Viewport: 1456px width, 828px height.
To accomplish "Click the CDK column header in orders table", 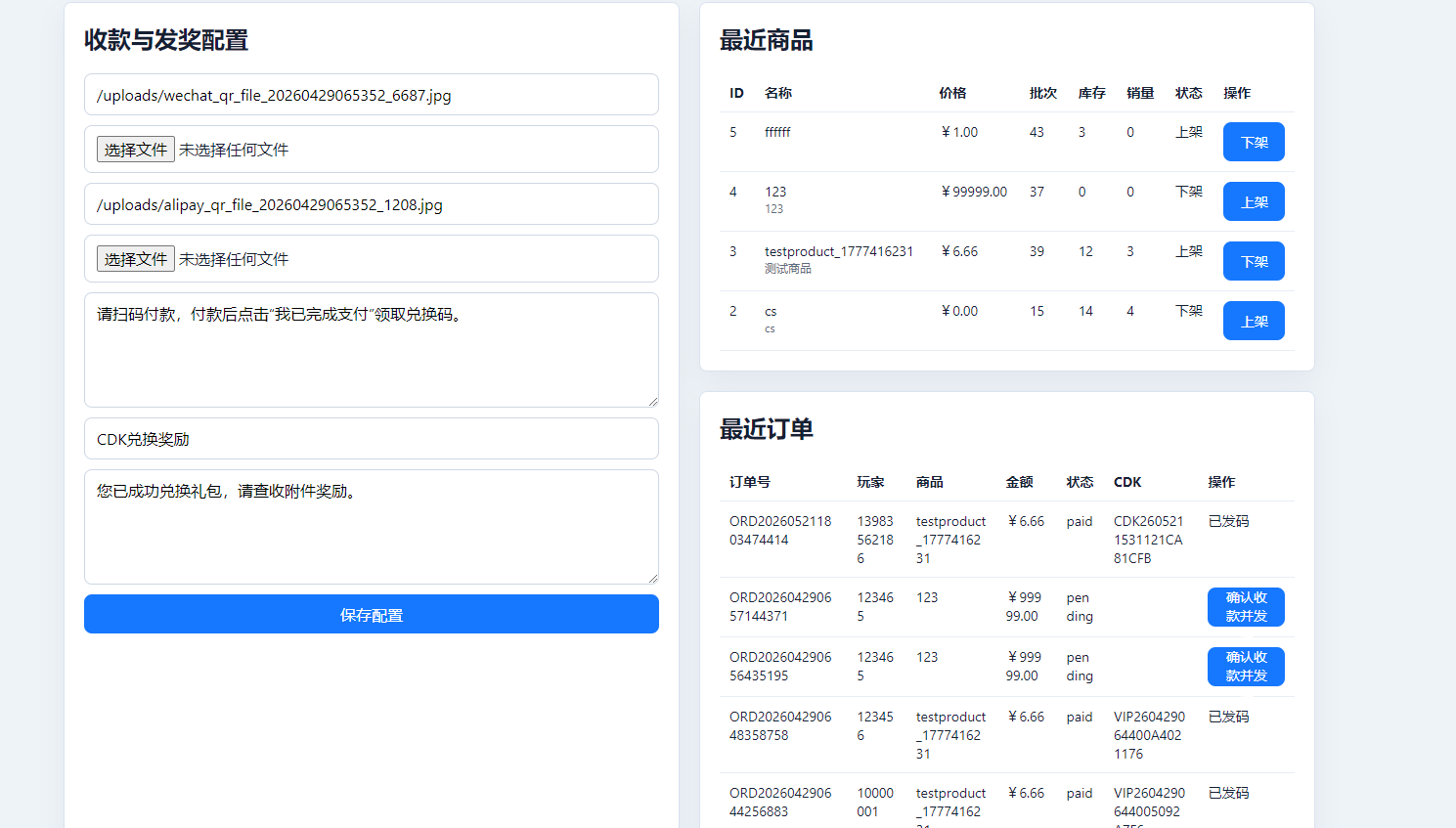I will [x=1127, y=482].
